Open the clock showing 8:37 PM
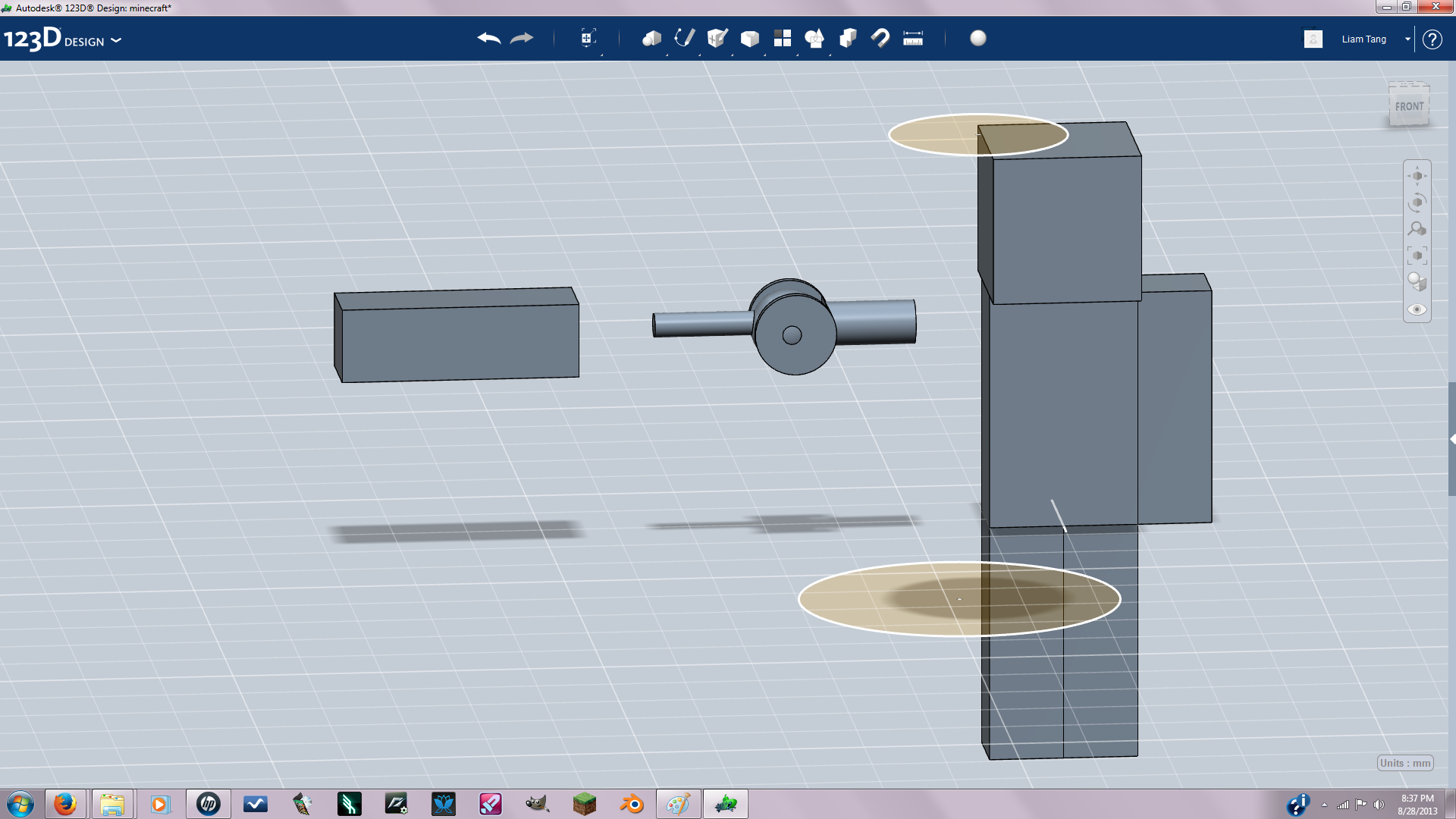 [1417, 805]
